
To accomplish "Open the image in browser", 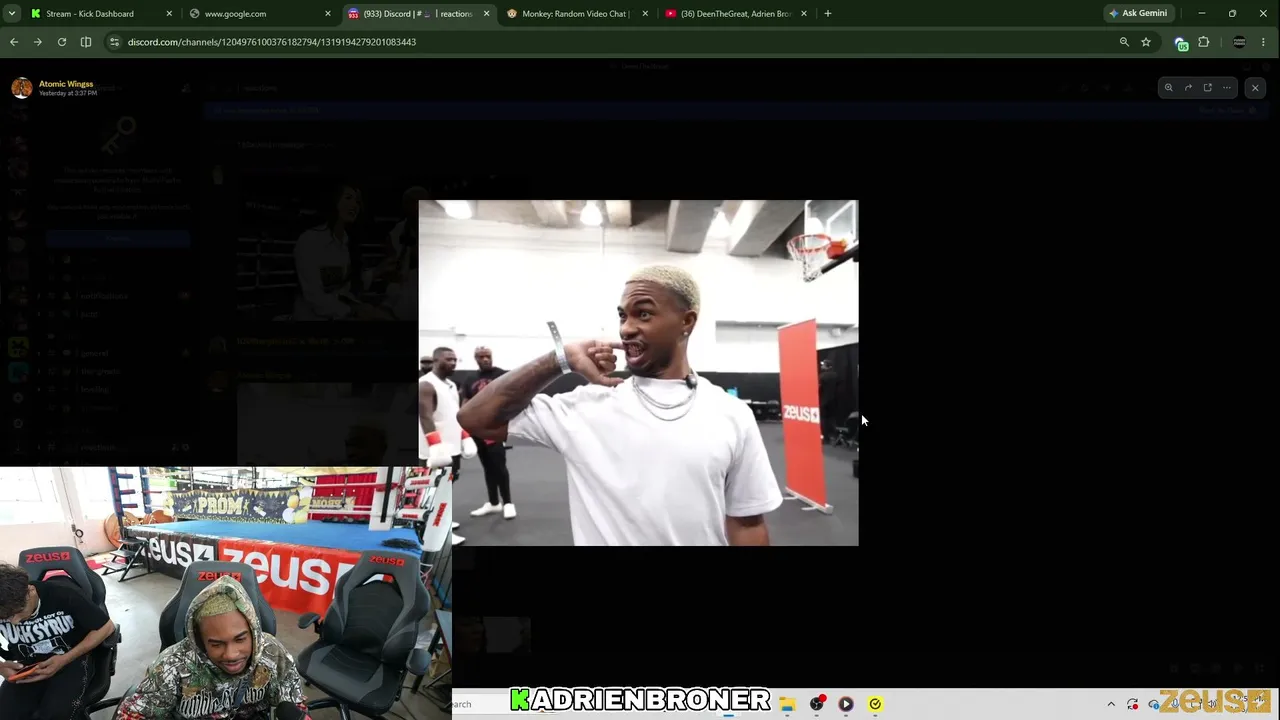I will (x=1207, y=88).
